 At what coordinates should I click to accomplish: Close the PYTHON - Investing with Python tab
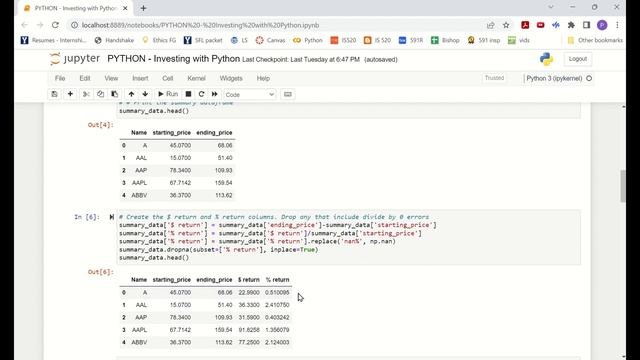tap(125, 8)
